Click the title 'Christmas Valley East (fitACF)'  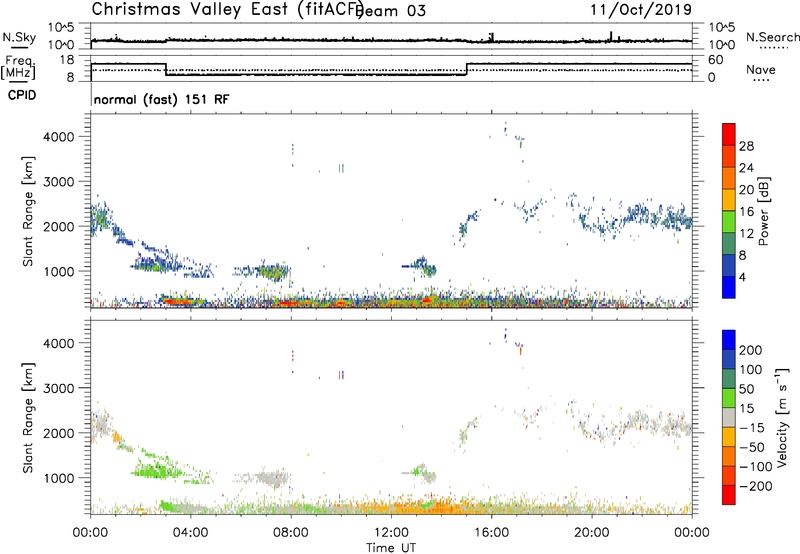228,9
